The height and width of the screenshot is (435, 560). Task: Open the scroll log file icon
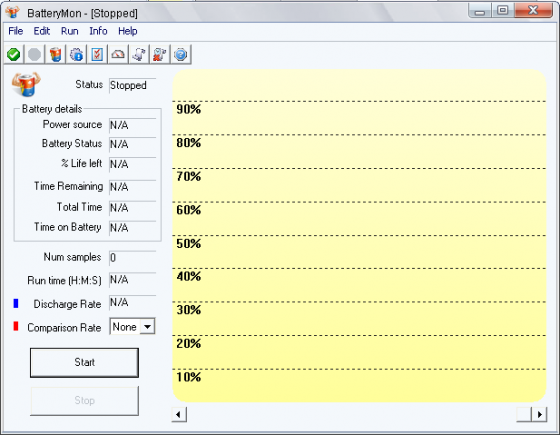pos(139,55)
